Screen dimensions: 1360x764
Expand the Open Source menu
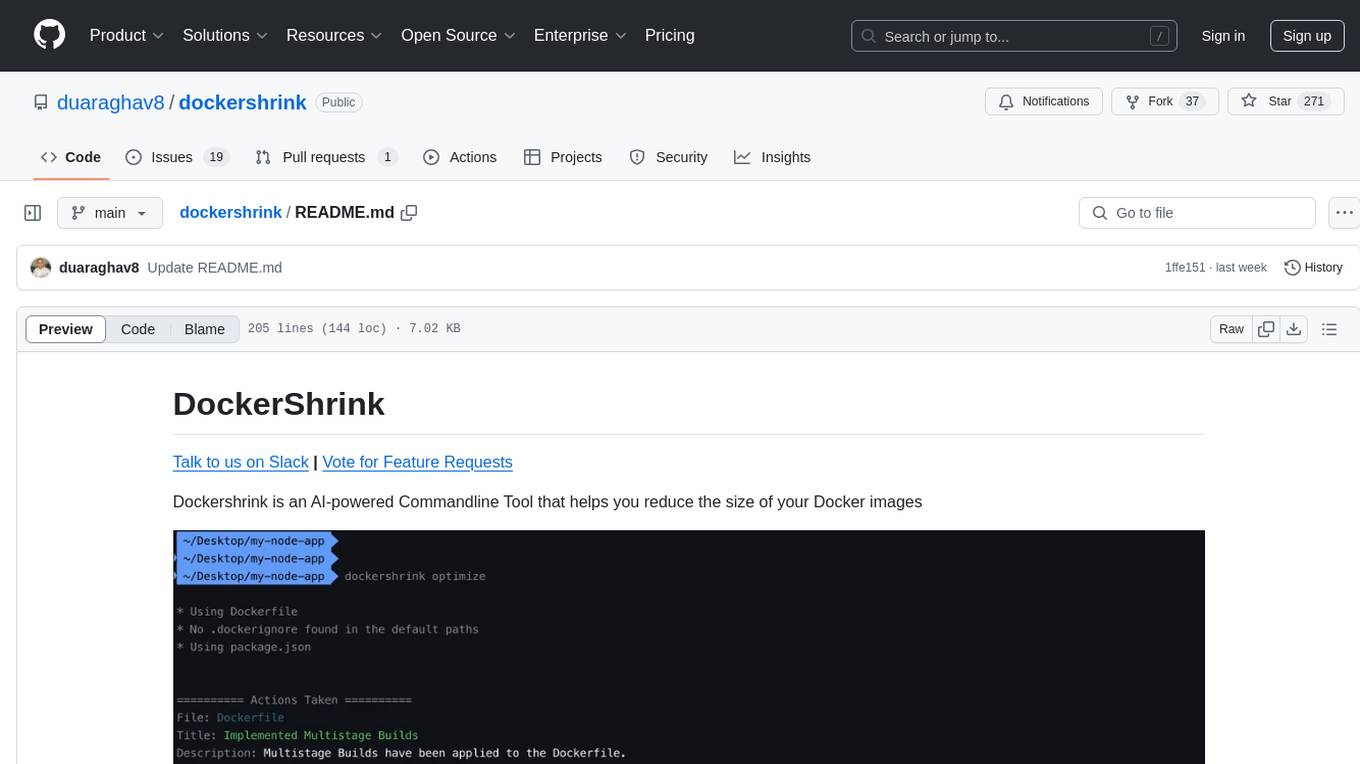458,35
